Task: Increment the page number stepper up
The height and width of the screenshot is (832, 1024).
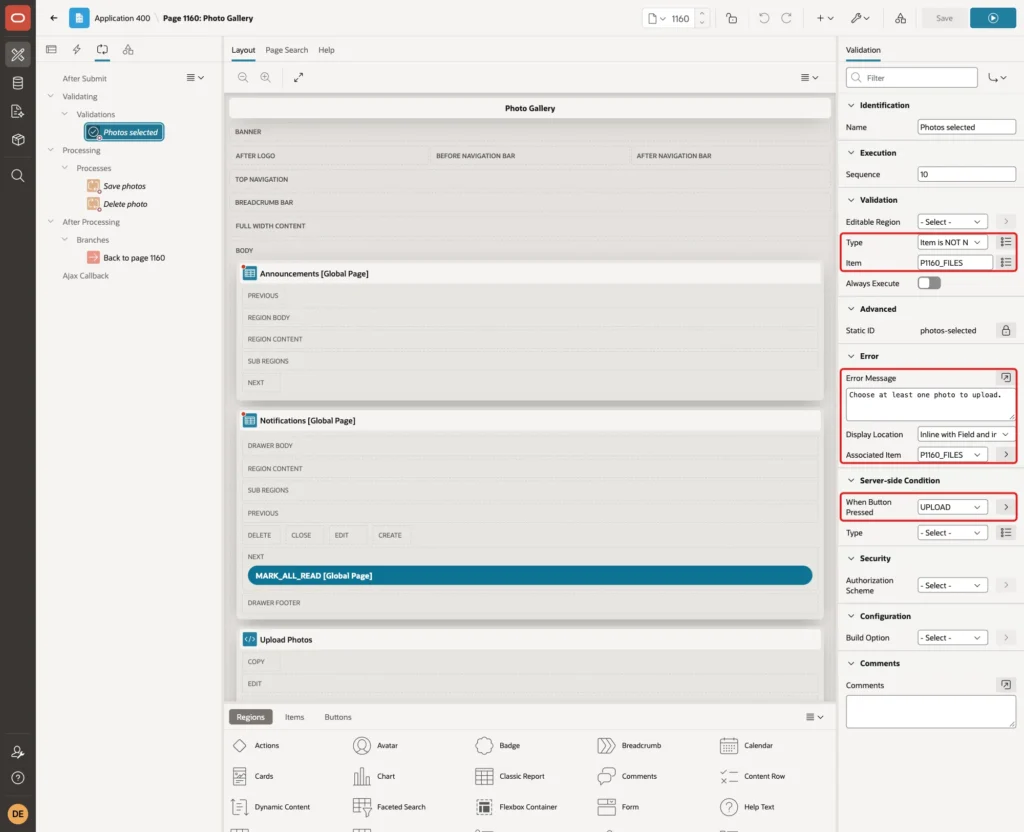Action: point(702,13)
